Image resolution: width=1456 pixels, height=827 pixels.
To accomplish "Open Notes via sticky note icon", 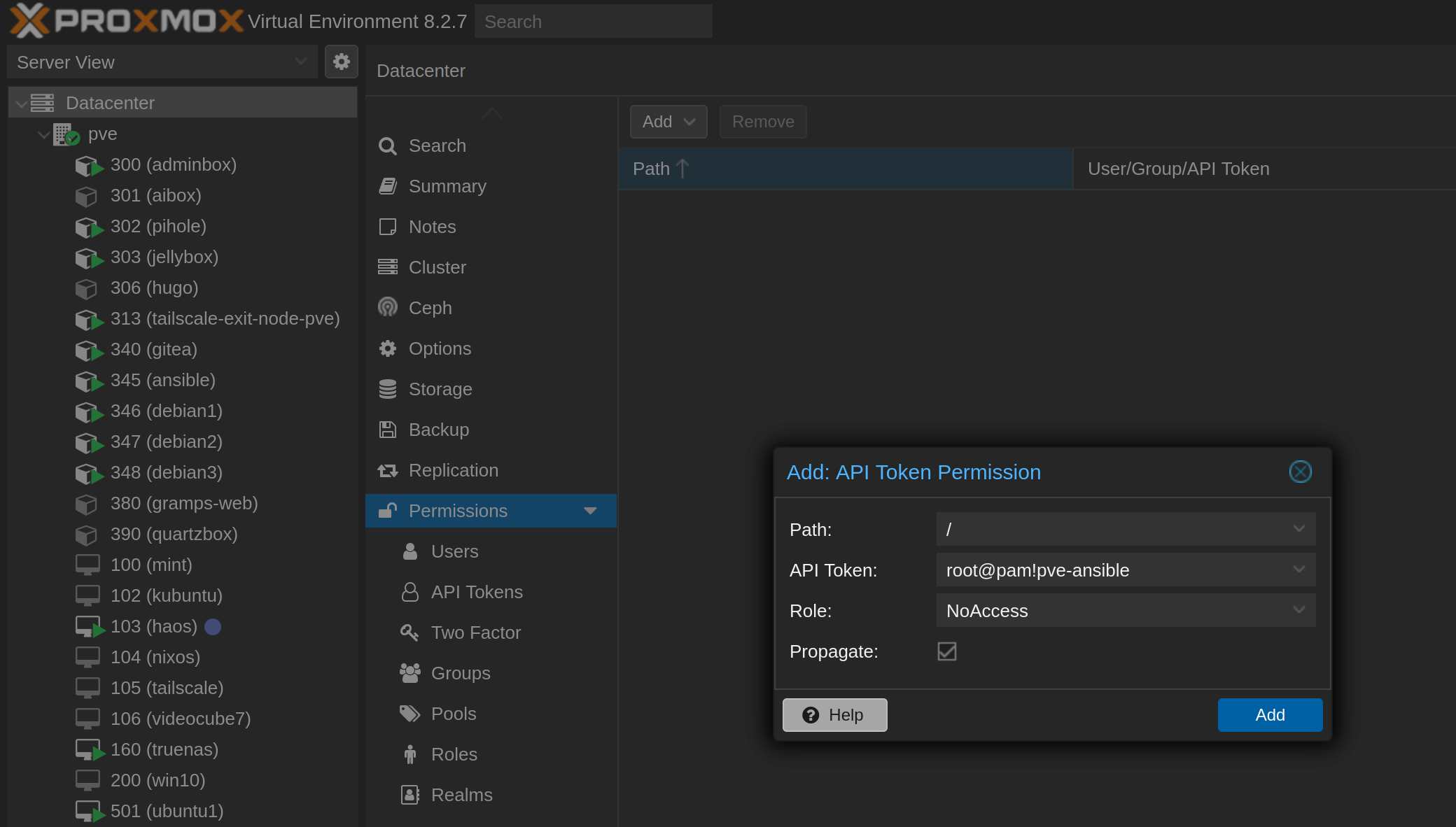I will (387, 227).
